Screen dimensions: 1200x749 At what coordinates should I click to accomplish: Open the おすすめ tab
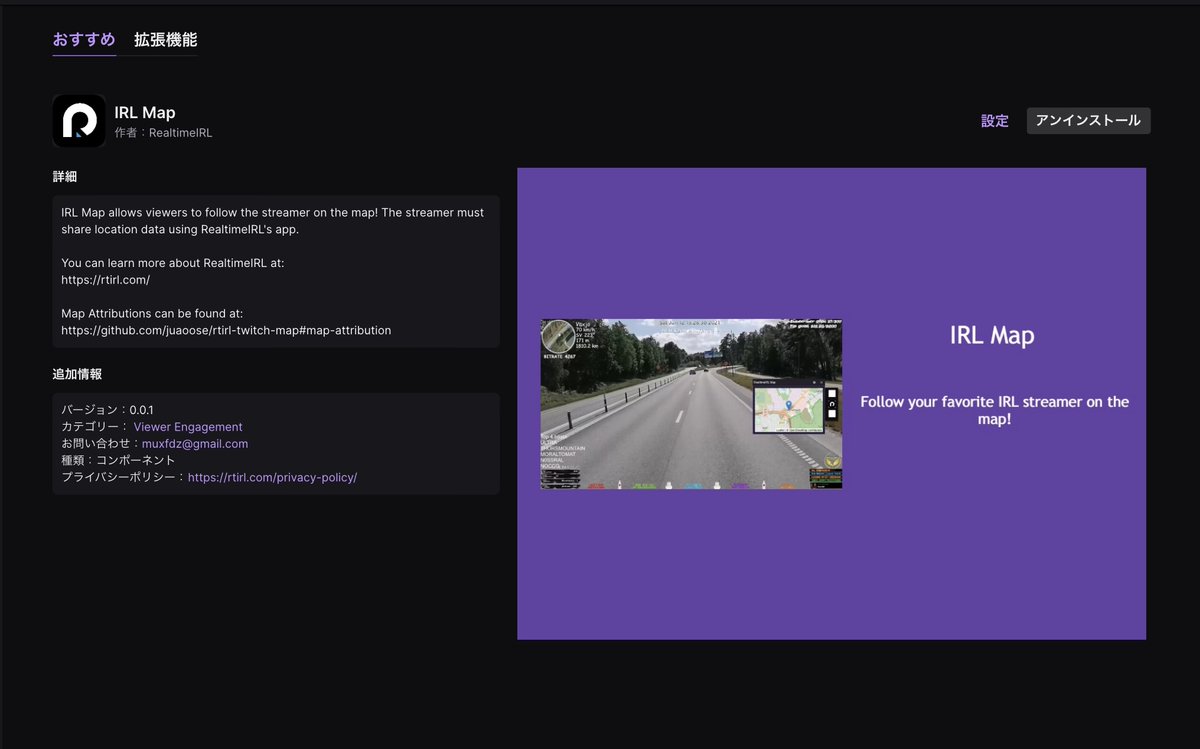click(x=84, y=40)
